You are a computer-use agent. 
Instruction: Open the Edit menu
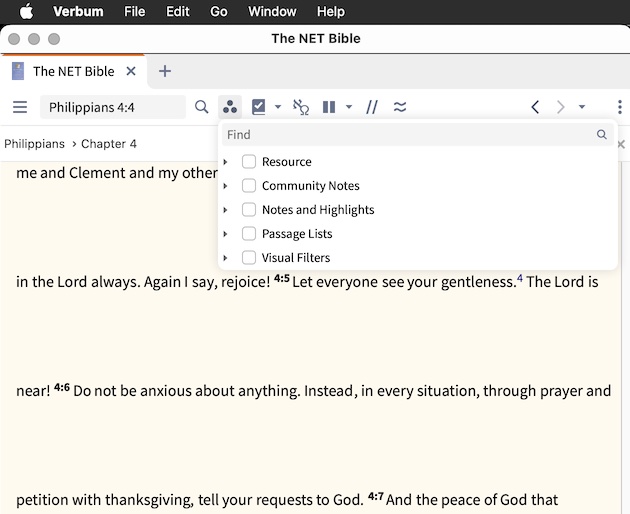click(178, 11)
